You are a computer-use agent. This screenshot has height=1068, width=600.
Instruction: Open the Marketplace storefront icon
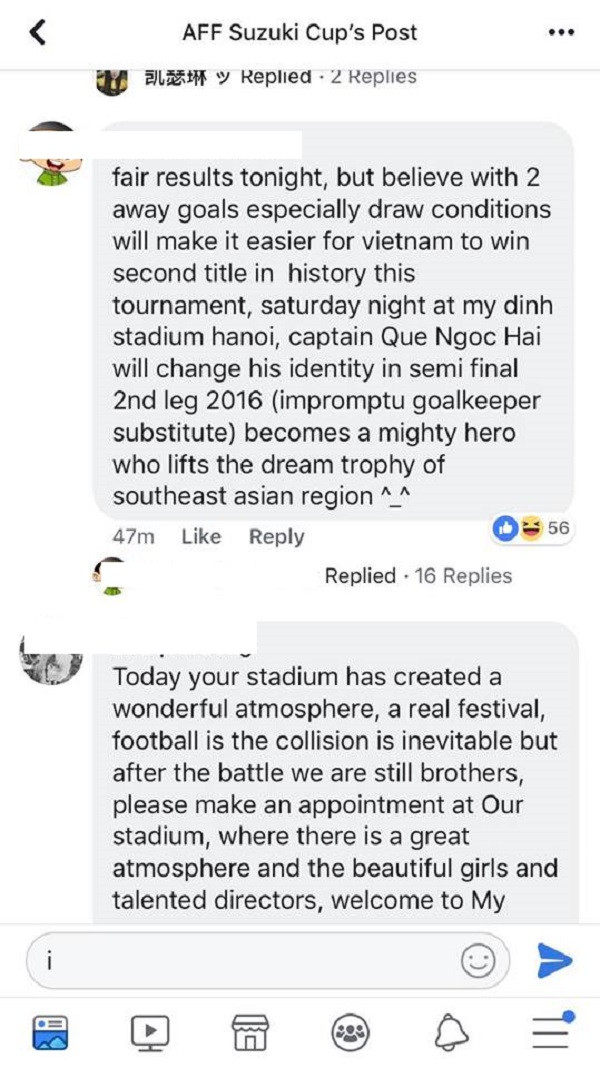250,1029
